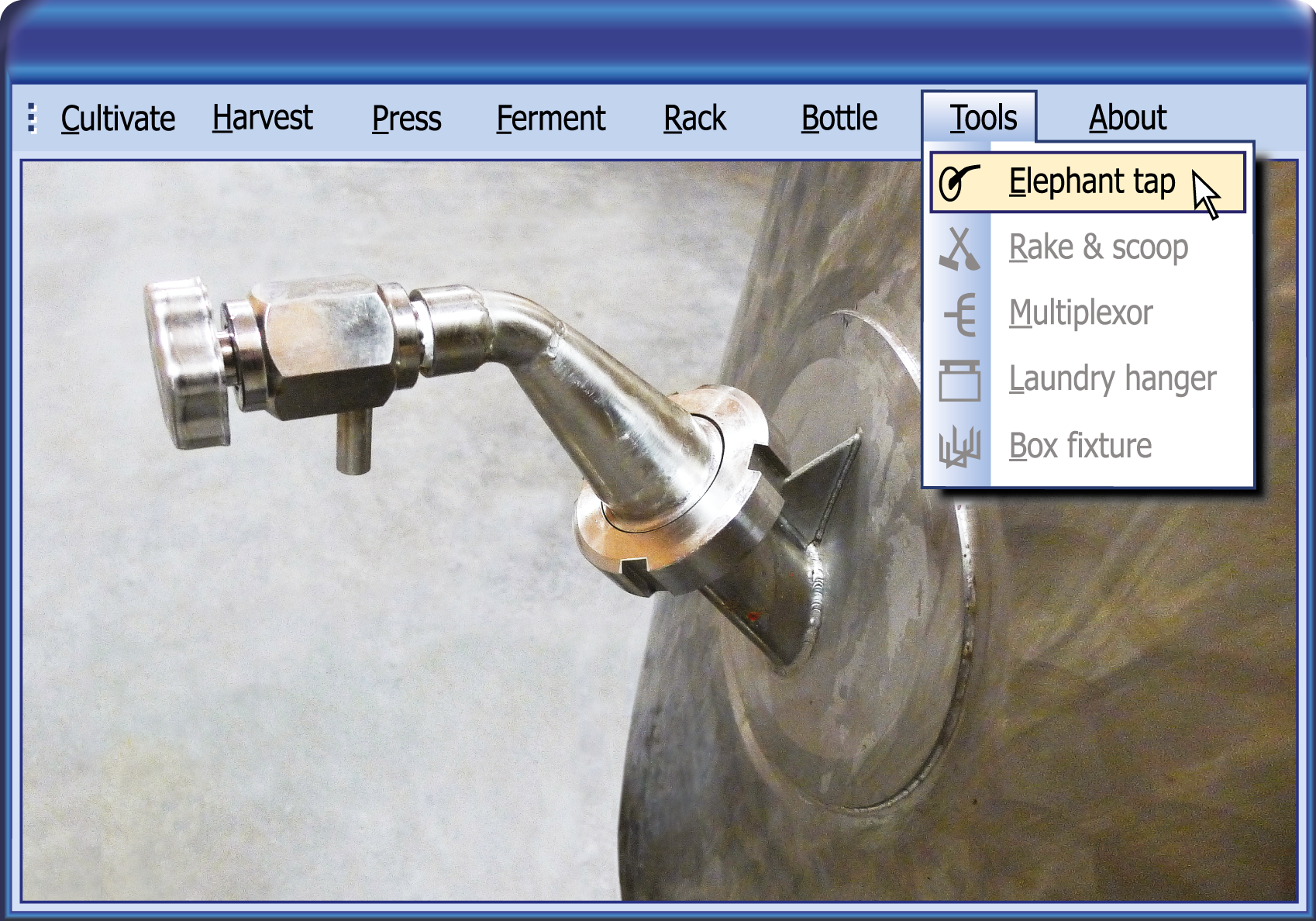Close the open Tools menu
Viewport: 1316px width, 921px height.
tap(980, 118)
